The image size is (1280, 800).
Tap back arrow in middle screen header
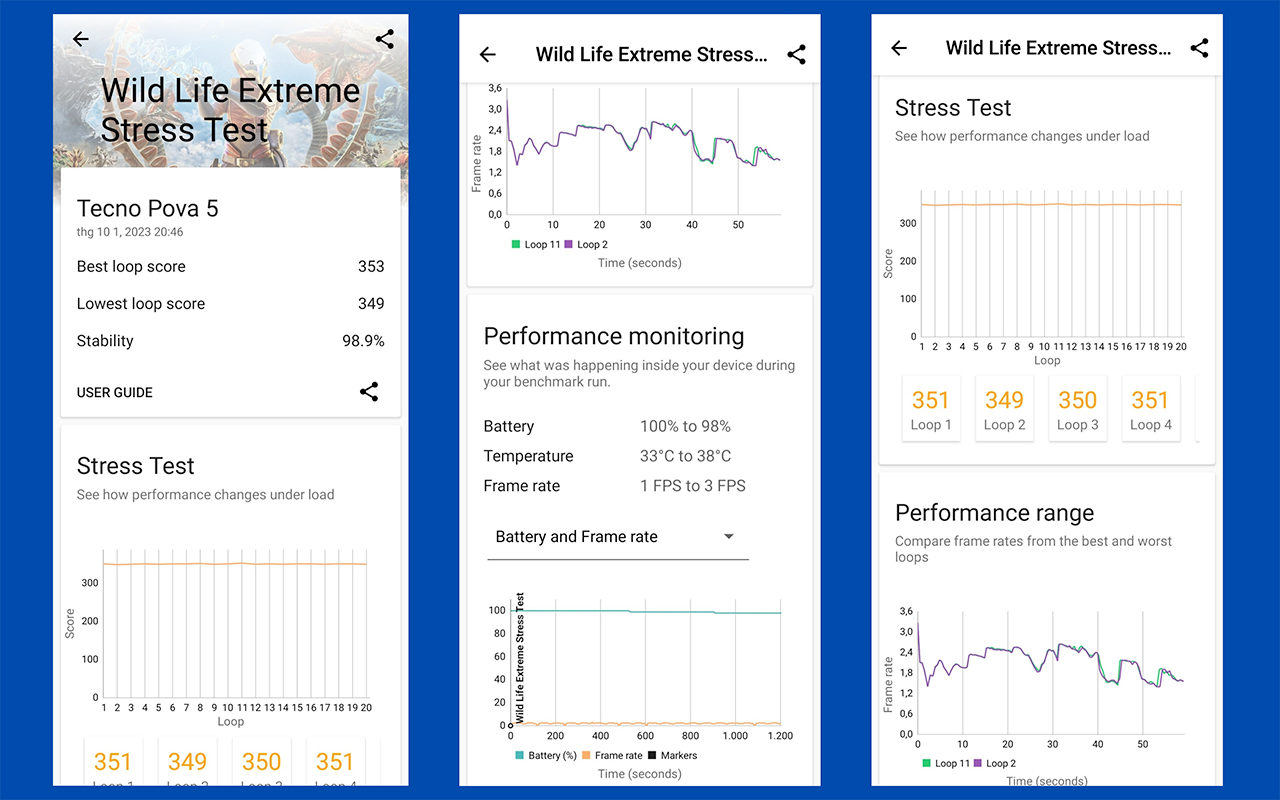point(487,55)
